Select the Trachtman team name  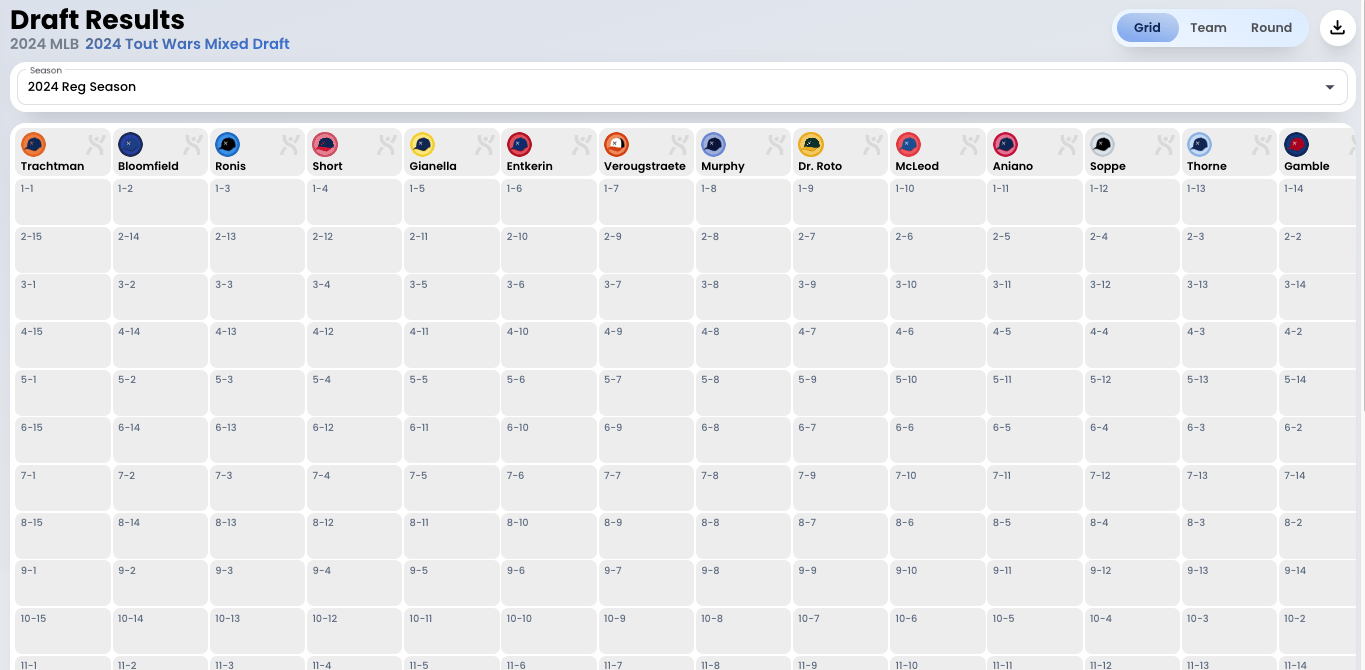[52, 166]
